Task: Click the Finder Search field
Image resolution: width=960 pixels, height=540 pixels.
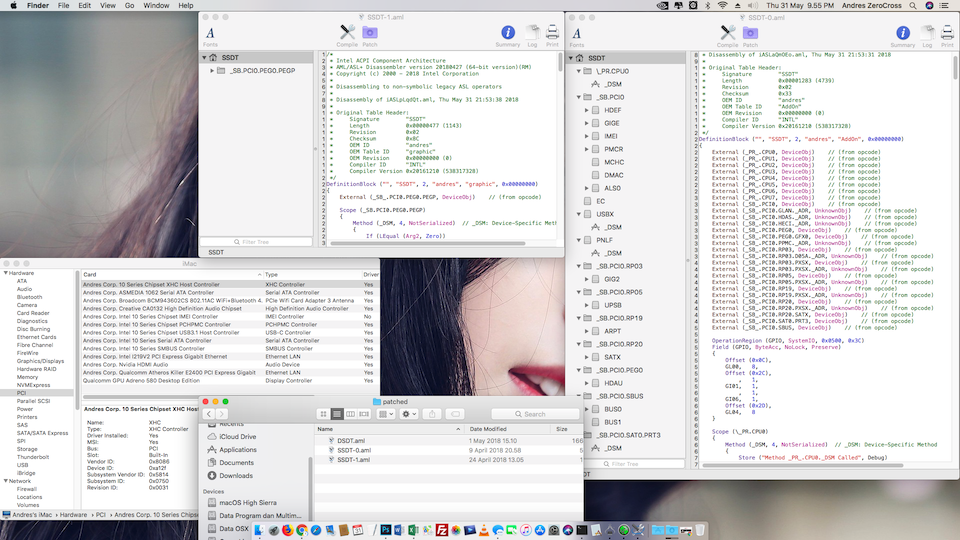Action: 535,414
